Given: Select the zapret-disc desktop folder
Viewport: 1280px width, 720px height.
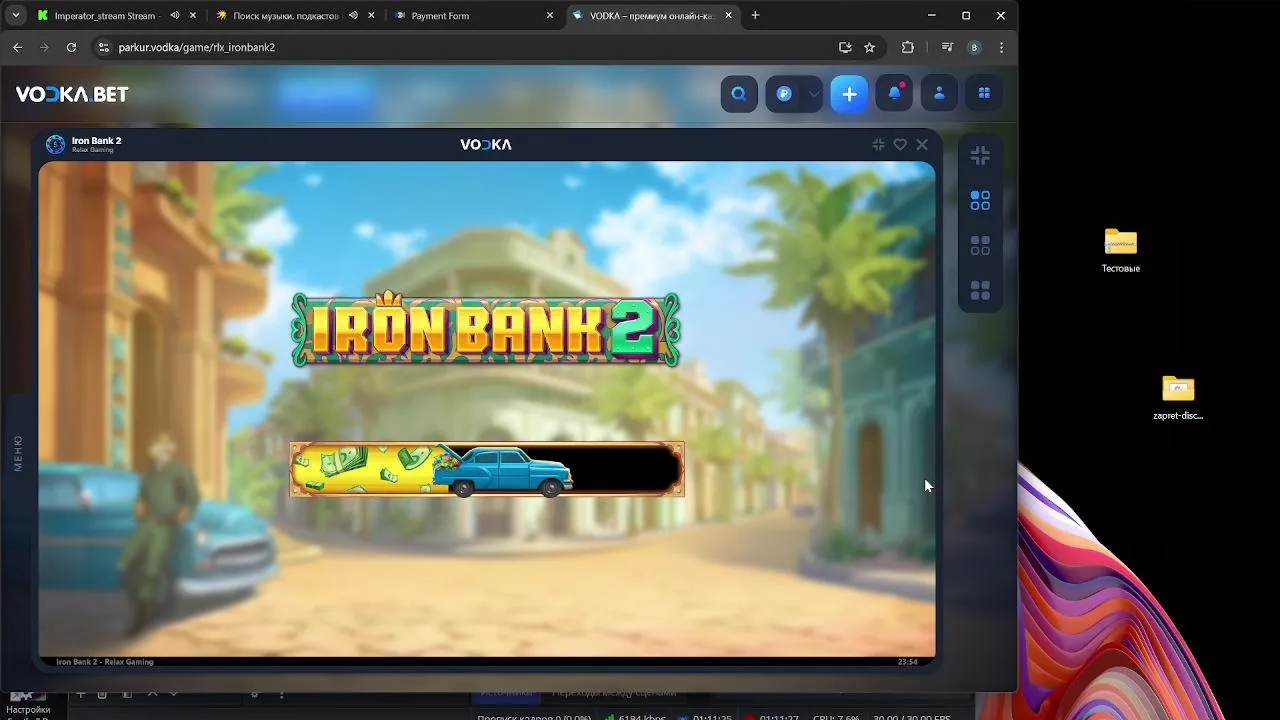Looking at the screenshot, I should click(1178, 398).
